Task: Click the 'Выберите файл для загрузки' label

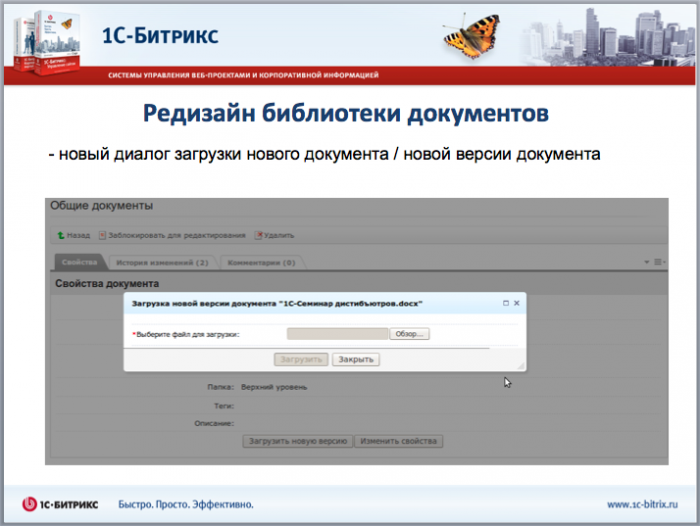Action: click(186, 334)
